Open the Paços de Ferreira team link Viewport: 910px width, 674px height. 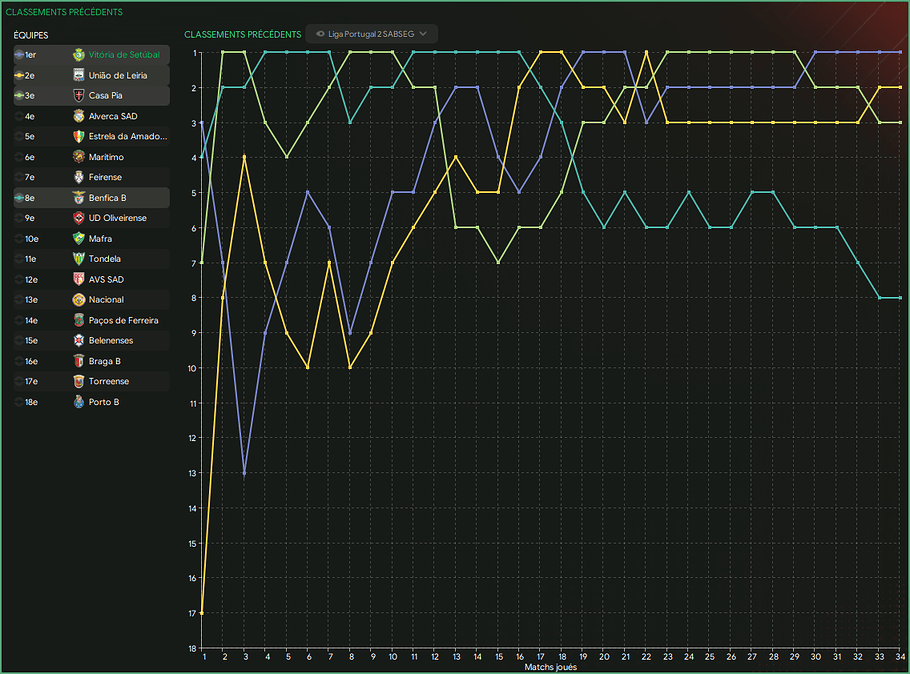click(124, 321)
